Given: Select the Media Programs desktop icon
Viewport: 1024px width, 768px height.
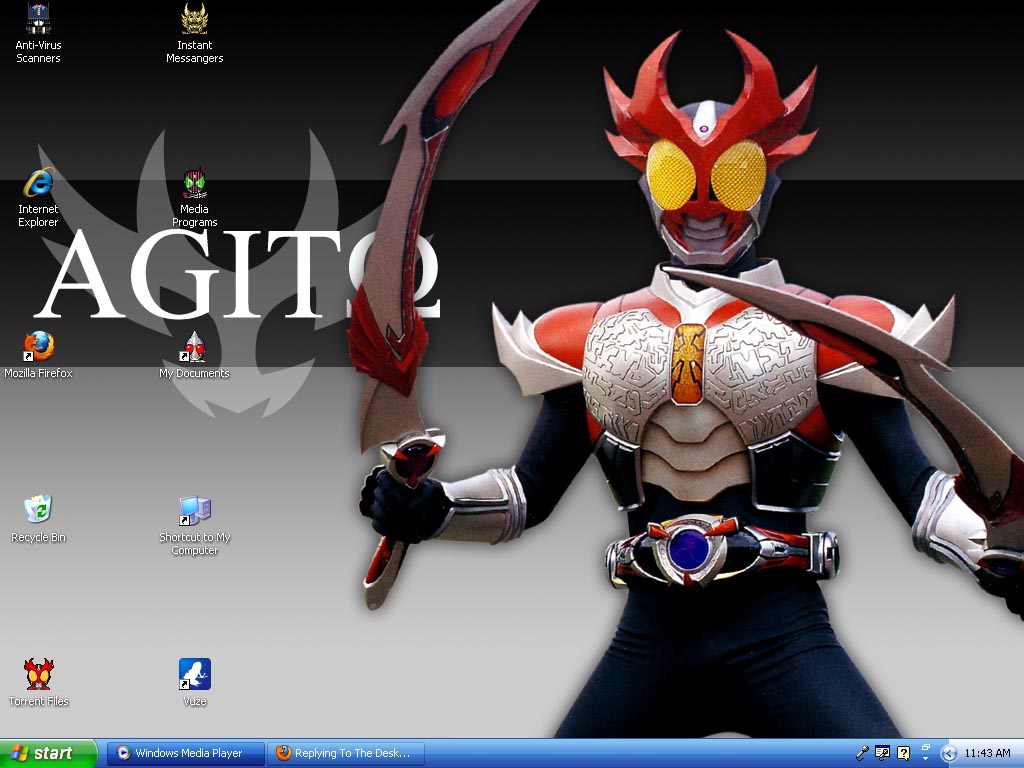Looking at the screenshot, I should click(x=195, y=197).
